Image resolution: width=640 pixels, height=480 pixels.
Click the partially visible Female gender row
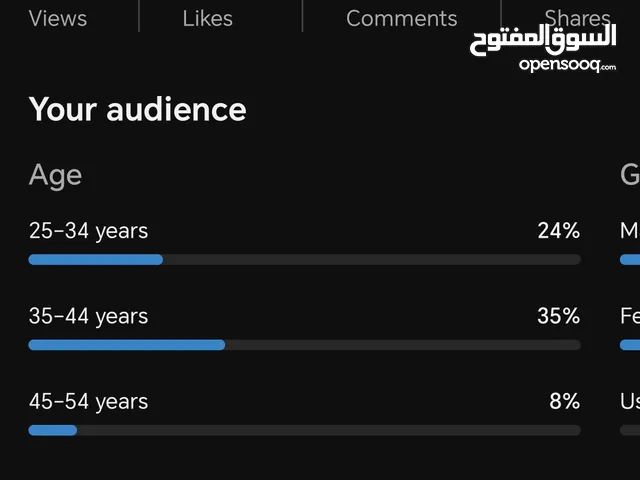click(x=630, y=329)
